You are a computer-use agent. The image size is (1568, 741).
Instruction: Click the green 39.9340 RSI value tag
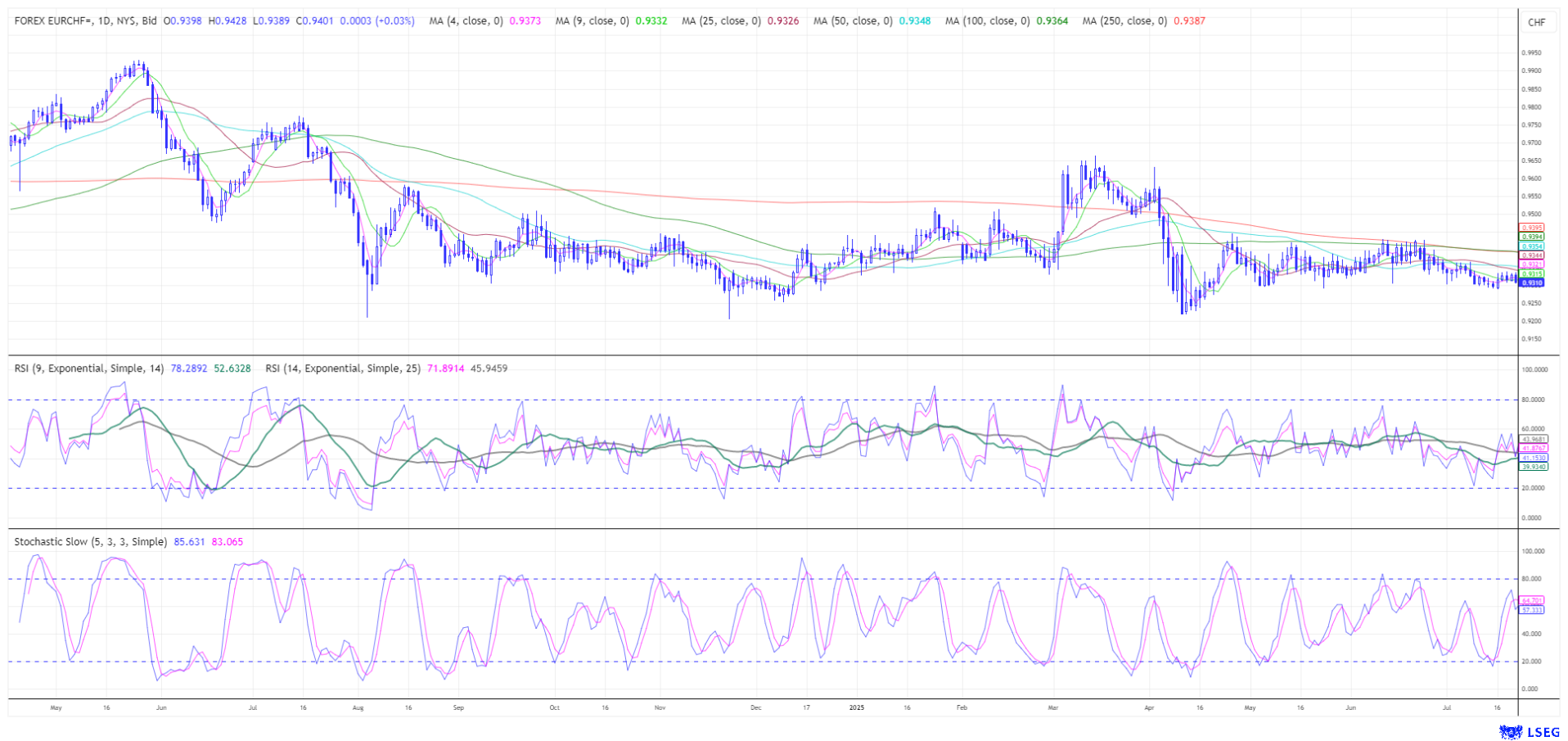pyautogui.click(x=1533, y=467)
